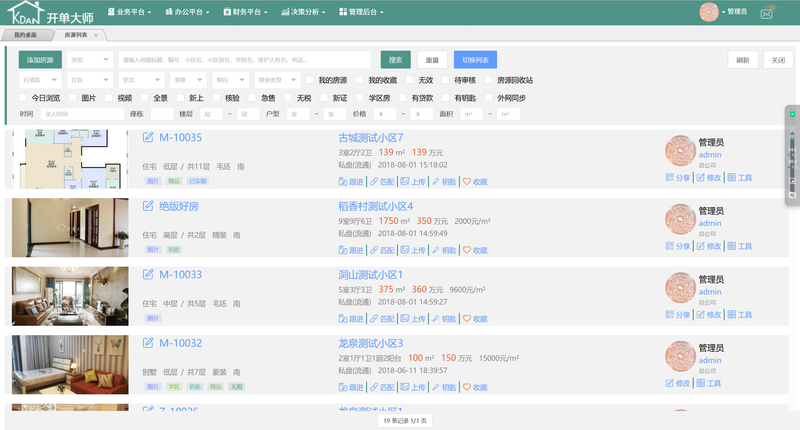Open 跟进 follow-up for 稻香村测试小区4

pyautogui.click(x=351, y=250)
